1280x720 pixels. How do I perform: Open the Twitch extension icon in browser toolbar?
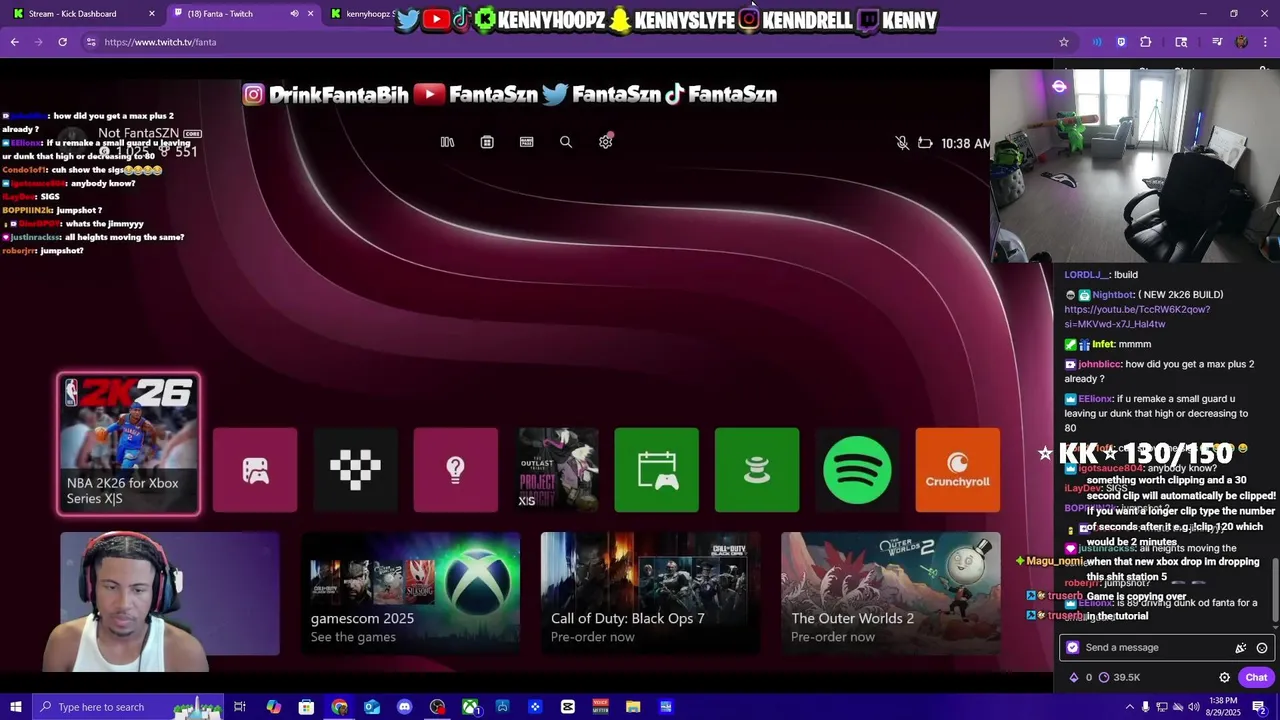pyautogui.click(x=1121, y=42)
